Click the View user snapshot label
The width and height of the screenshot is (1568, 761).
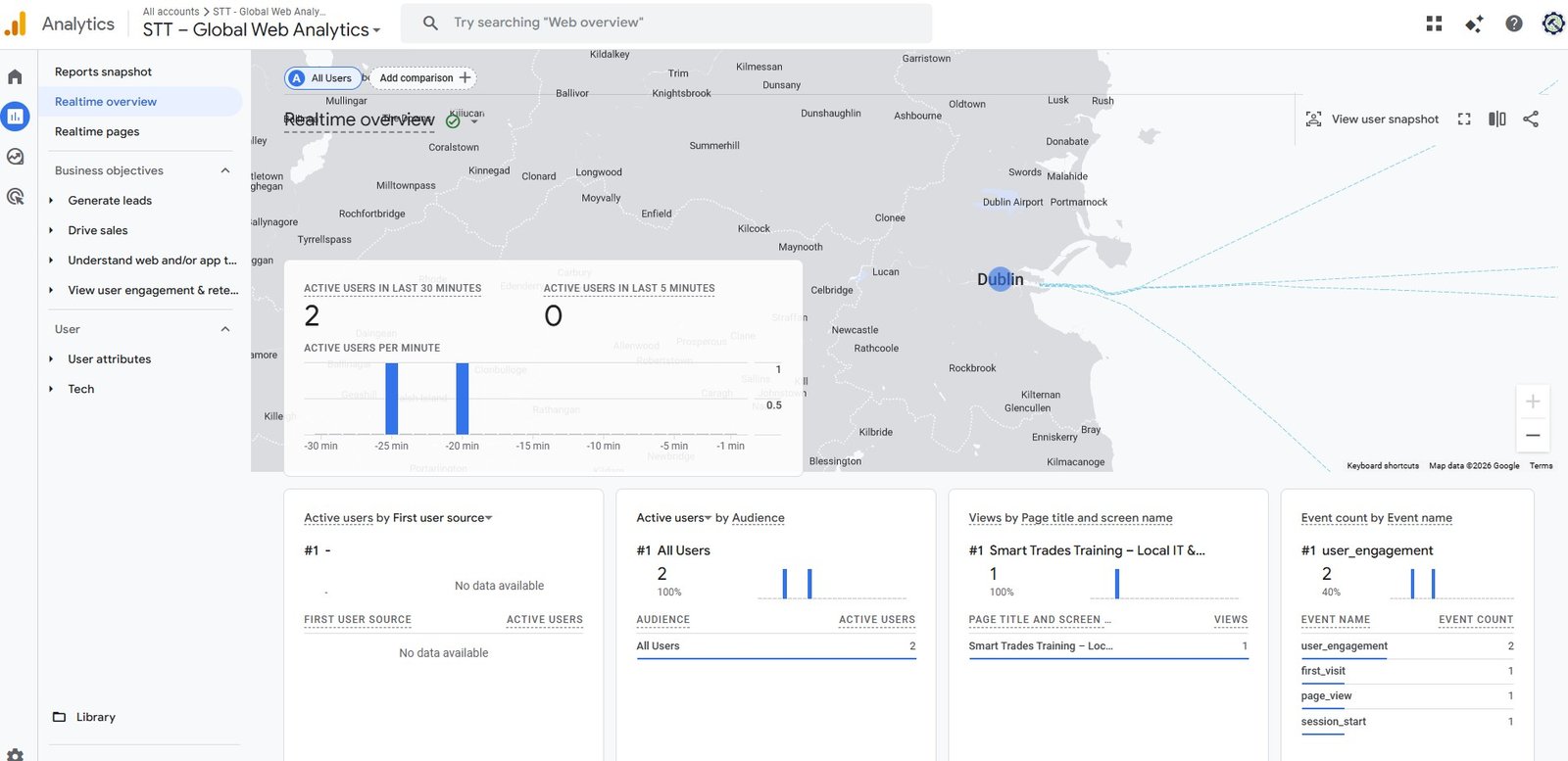tap(1385, 119)
